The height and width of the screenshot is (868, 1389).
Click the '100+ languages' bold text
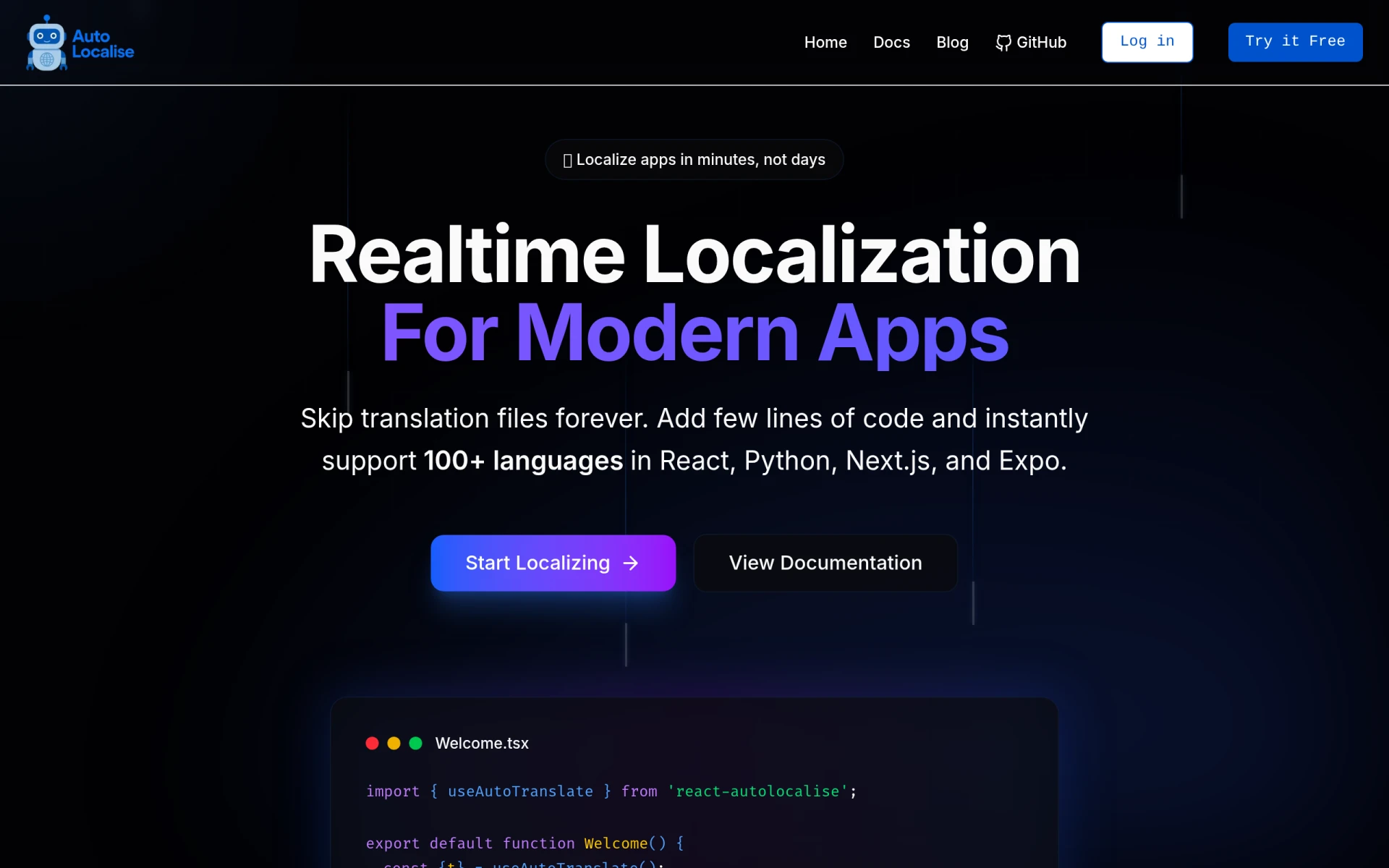point(523,461)
